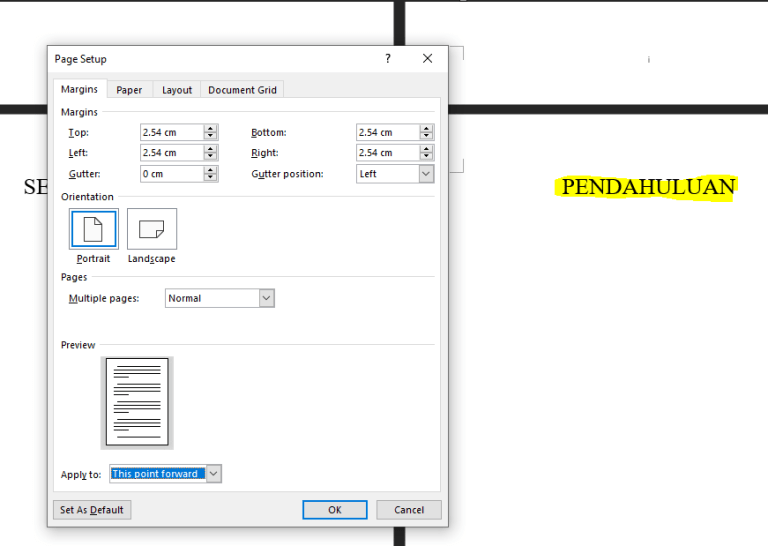Decrease the Bottom margin value
768x546 pixels.
(427, 136)
